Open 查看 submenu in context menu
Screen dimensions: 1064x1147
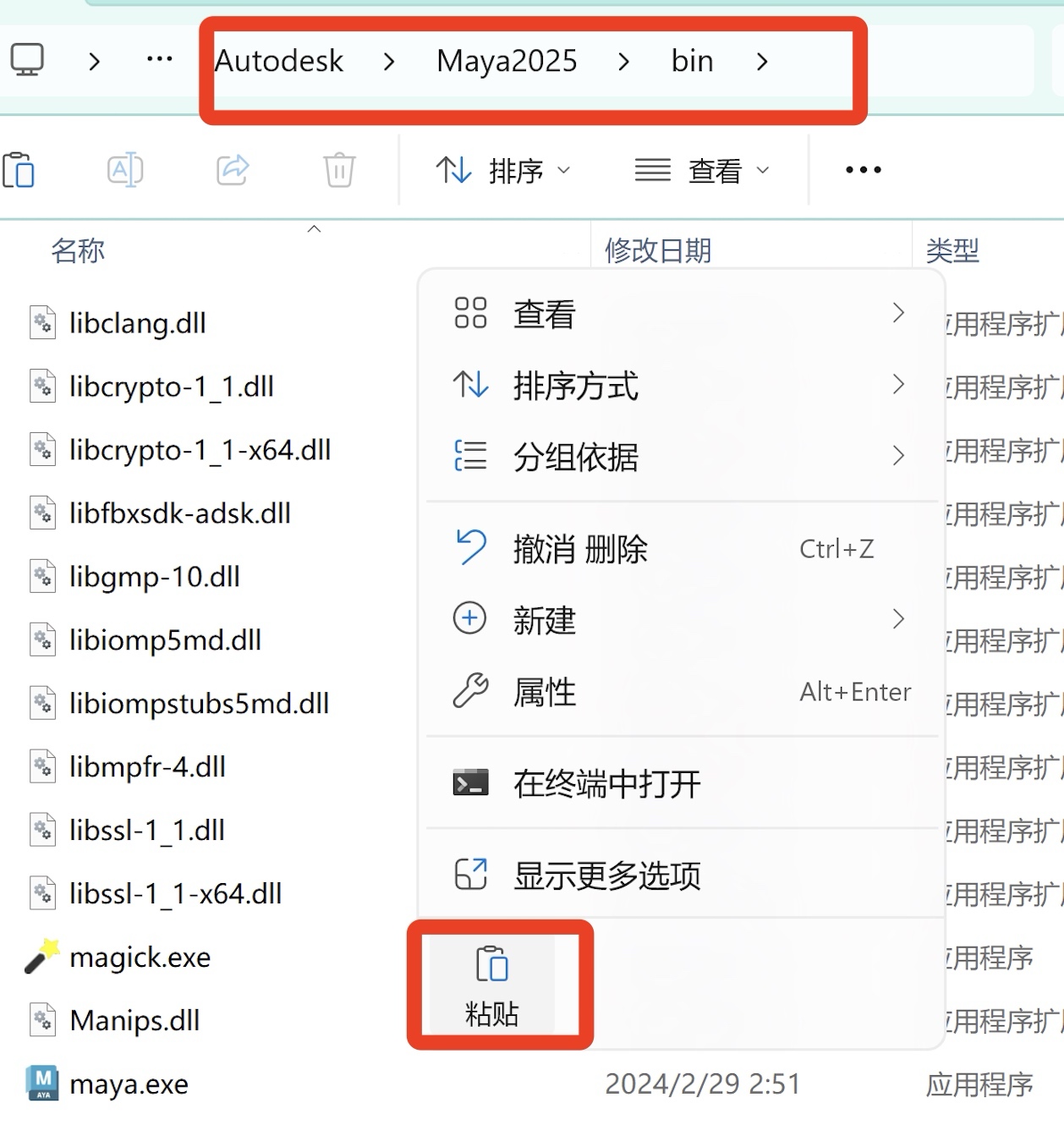coord(681,314)
